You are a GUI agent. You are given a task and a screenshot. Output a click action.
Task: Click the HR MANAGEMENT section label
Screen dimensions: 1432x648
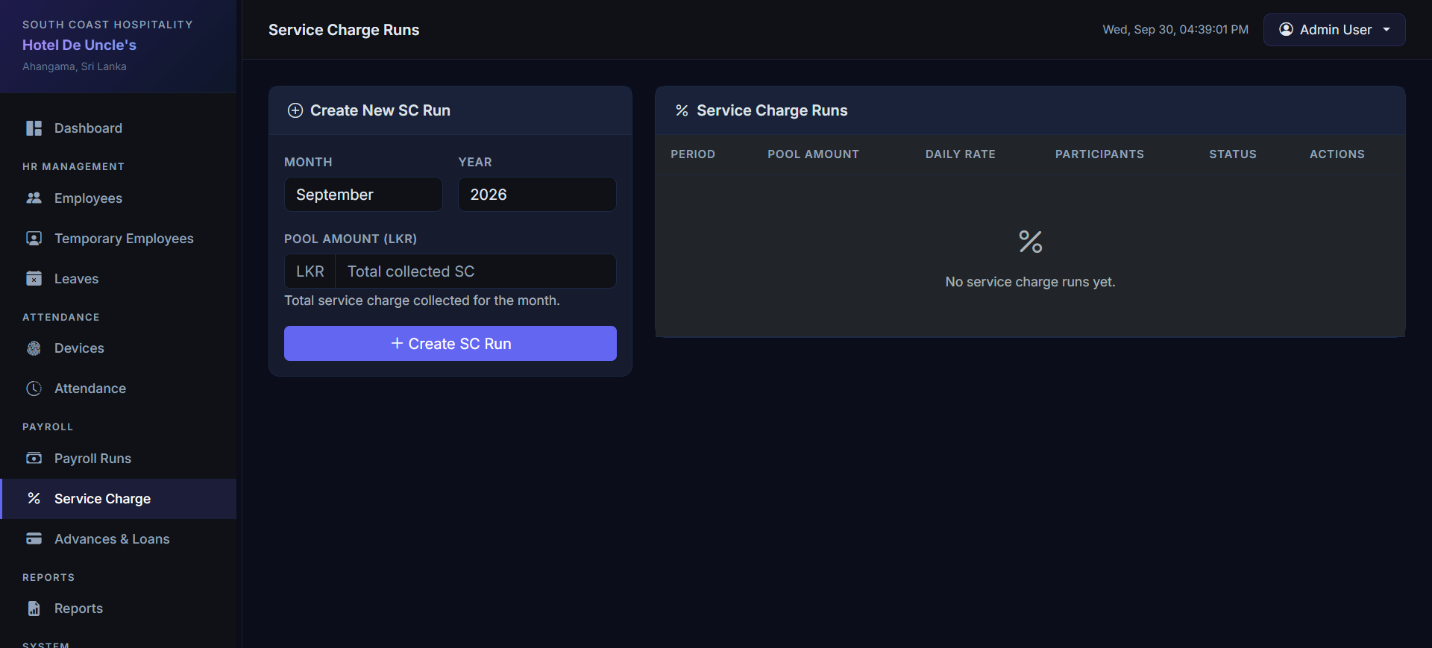(x=74, y=167)
